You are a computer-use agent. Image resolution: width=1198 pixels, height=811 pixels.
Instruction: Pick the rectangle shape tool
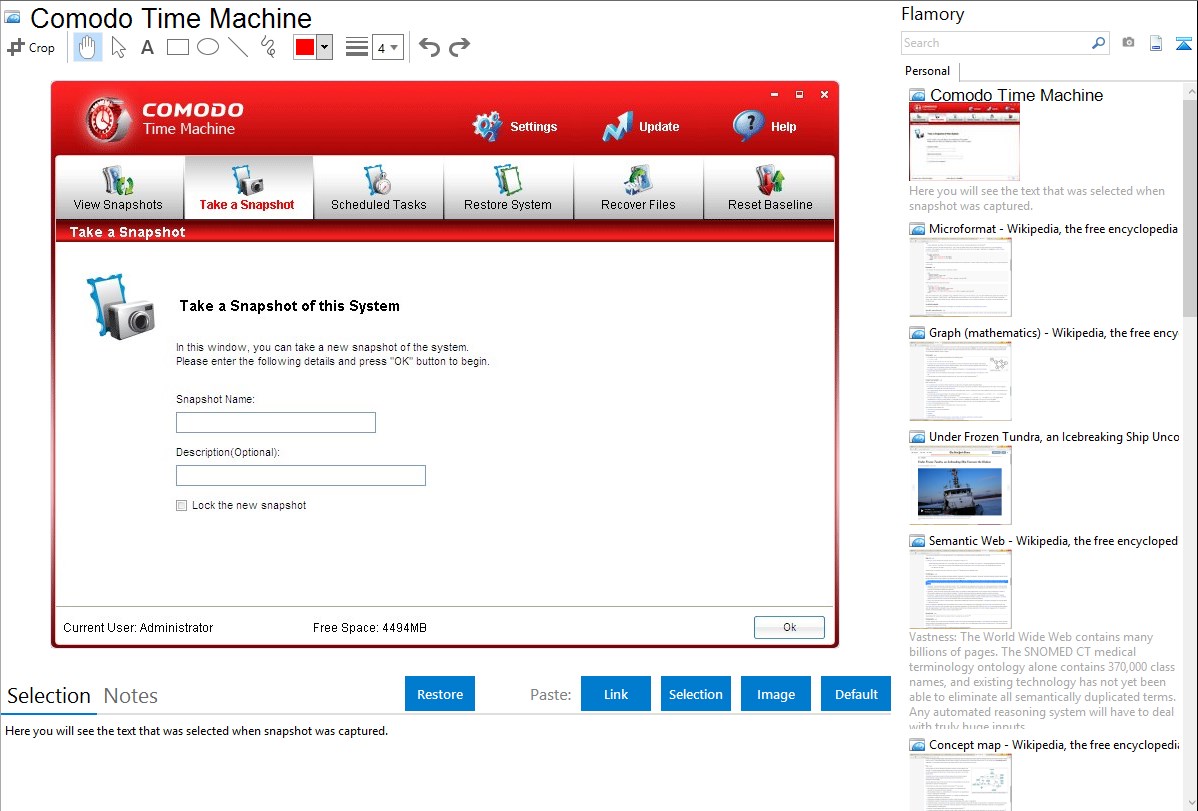point(178,47)
